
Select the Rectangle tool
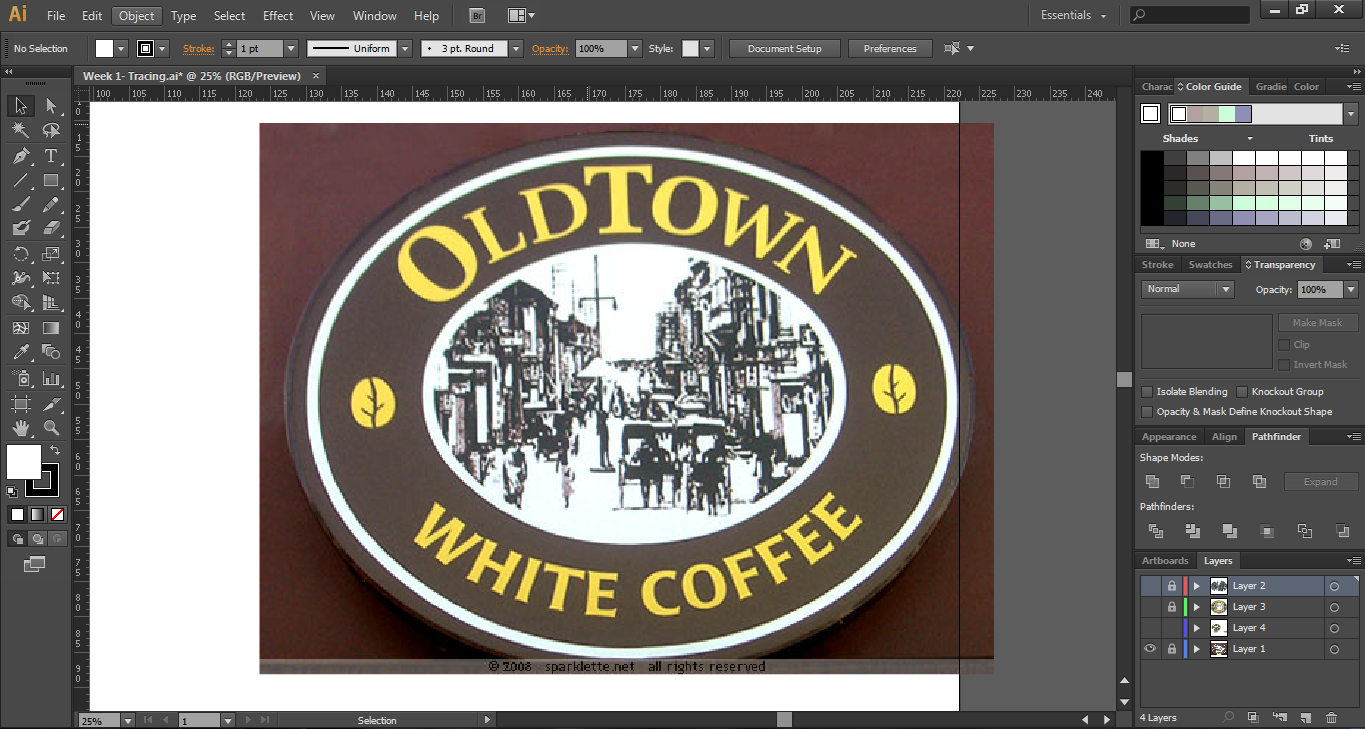point(51,181)
